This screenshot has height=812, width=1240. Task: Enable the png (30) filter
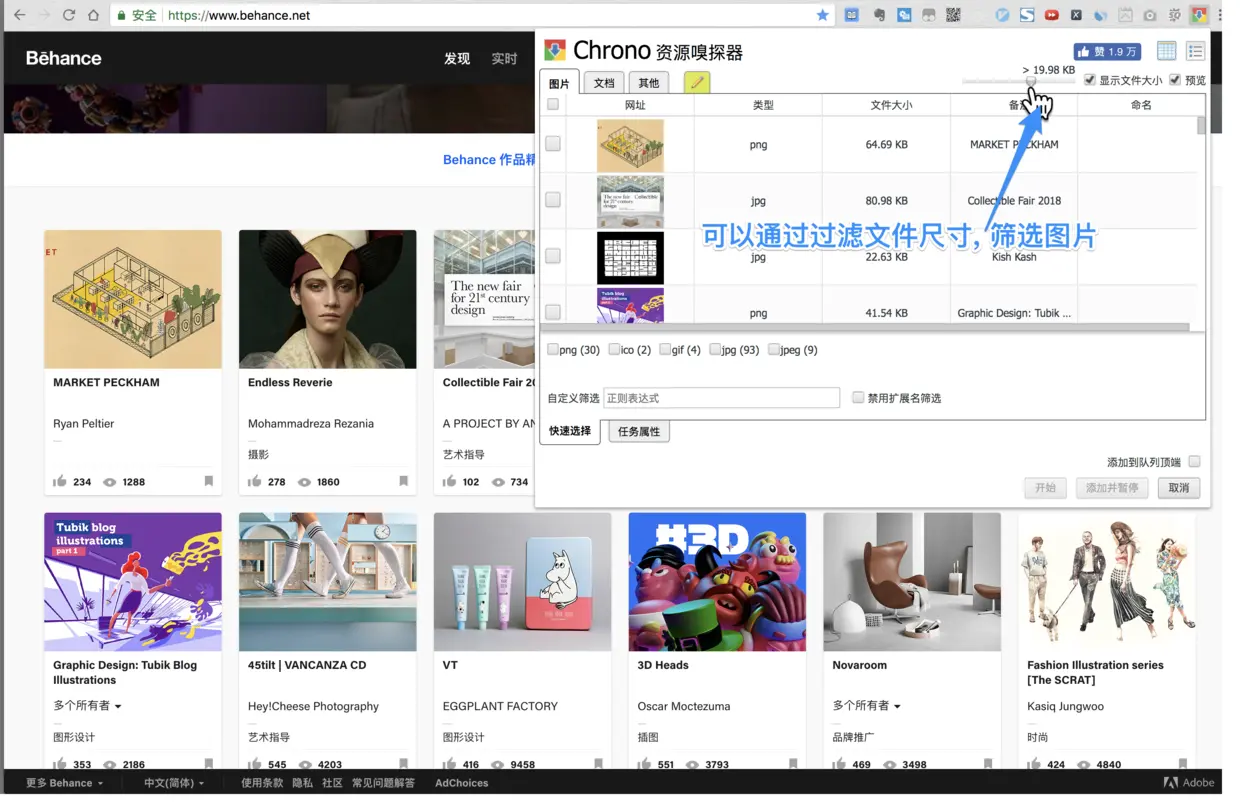pyautogui.click(x=553, y=349)
